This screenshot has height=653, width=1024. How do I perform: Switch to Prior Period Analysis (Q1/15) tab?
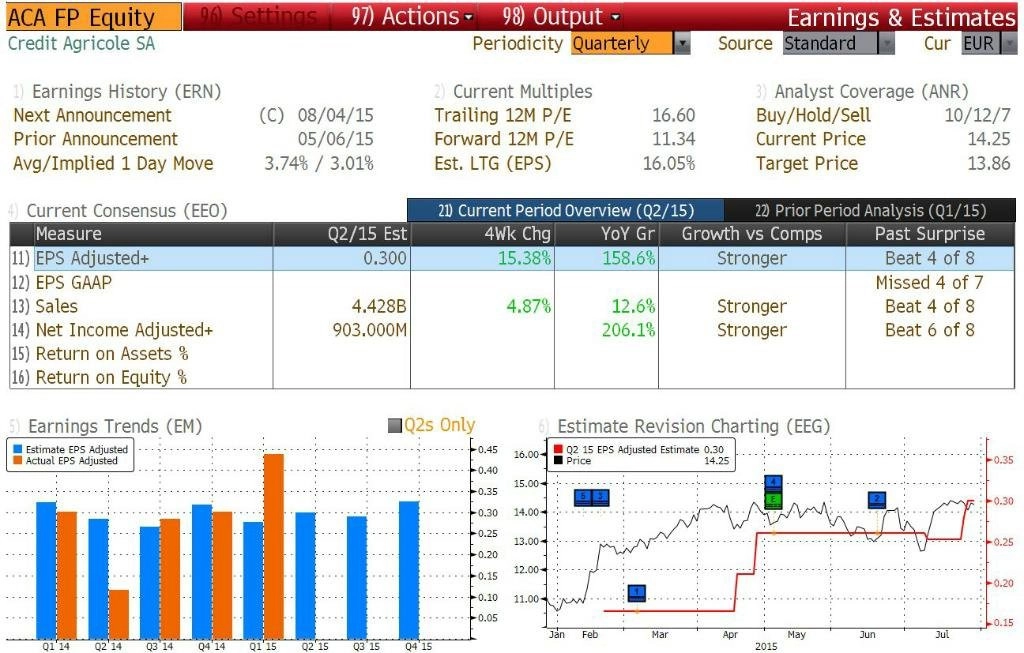(870, 210)
